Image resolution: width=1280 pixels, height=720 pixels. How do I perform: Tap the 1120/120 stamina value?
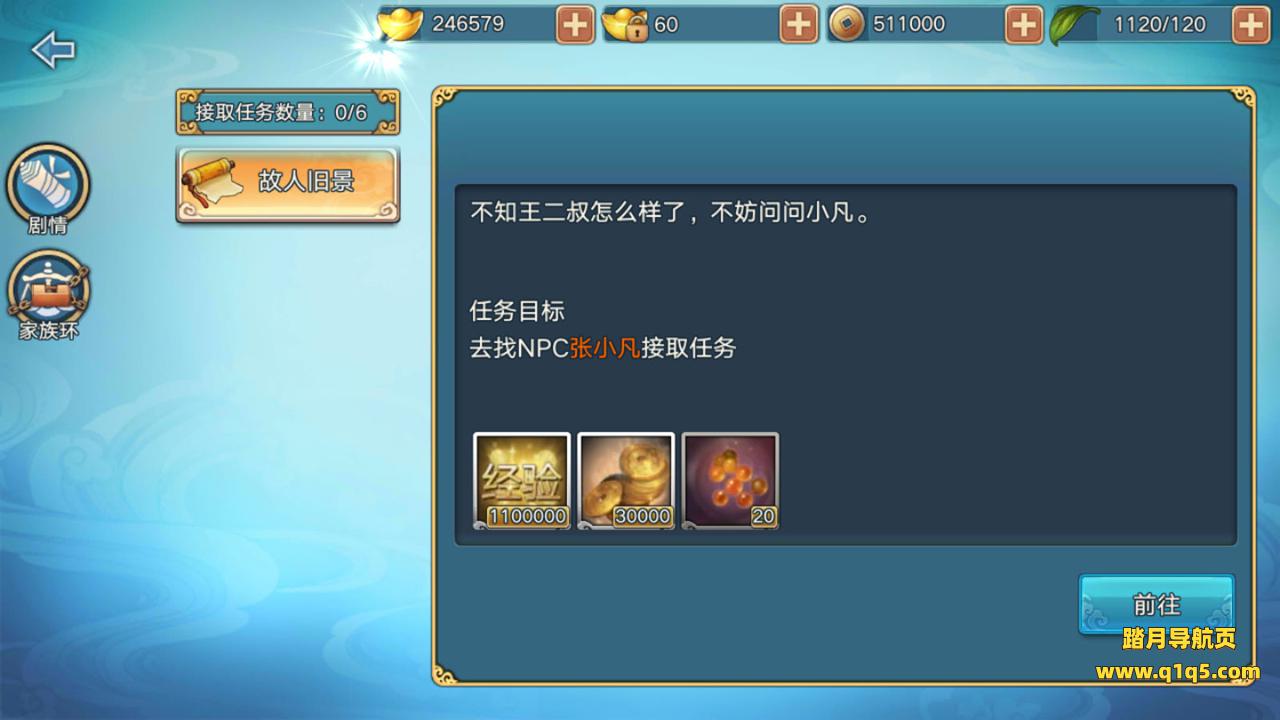pos(1160,24)
